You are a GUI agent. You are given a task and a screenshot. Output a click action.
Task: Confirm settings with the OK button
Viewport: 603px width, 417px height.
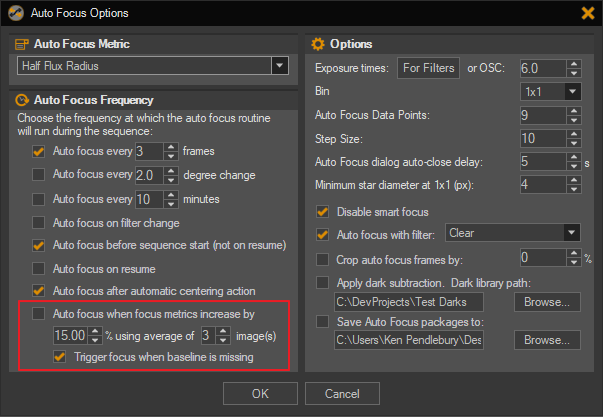click(260, 394)
